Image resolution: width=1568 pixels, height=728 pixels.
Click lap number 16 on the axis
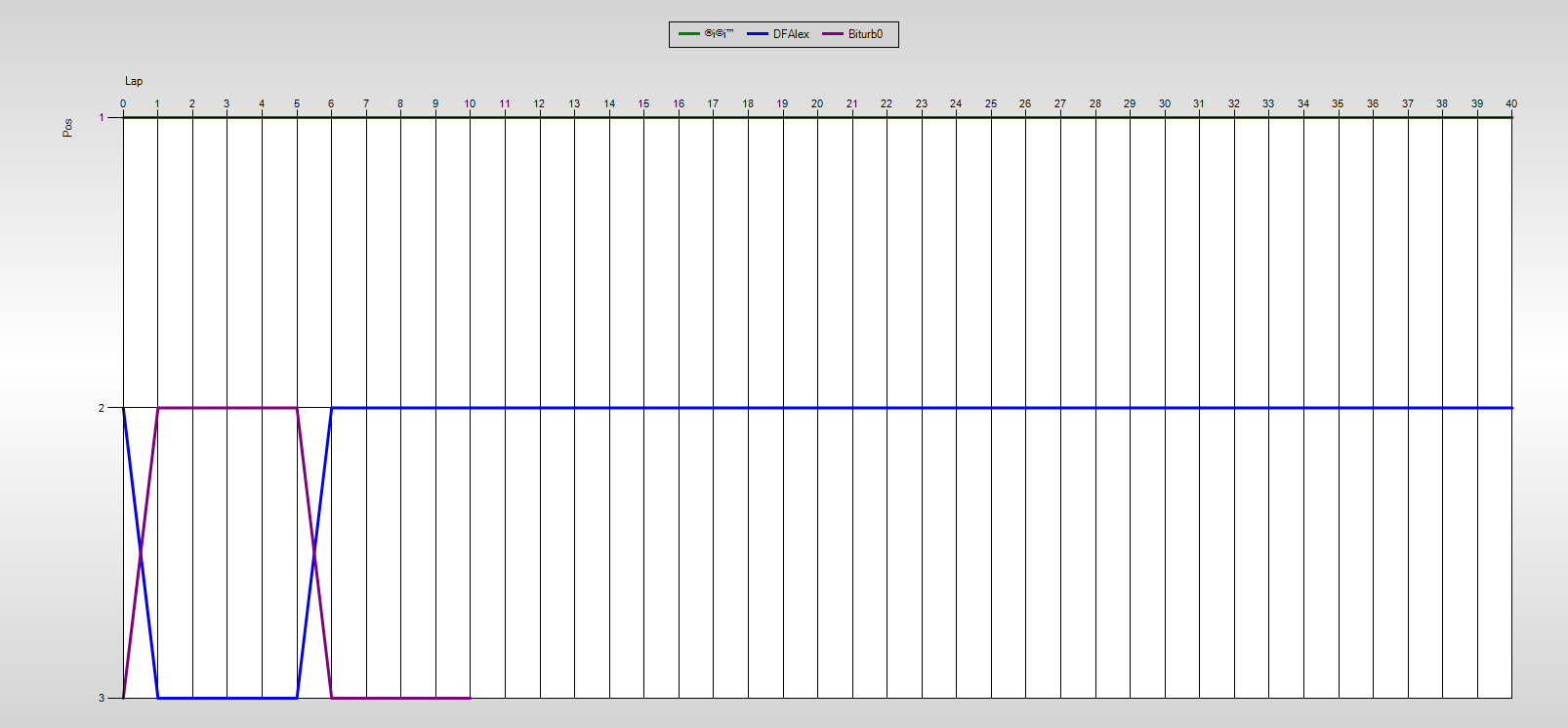pyautogui.click(x=679, y=103)
